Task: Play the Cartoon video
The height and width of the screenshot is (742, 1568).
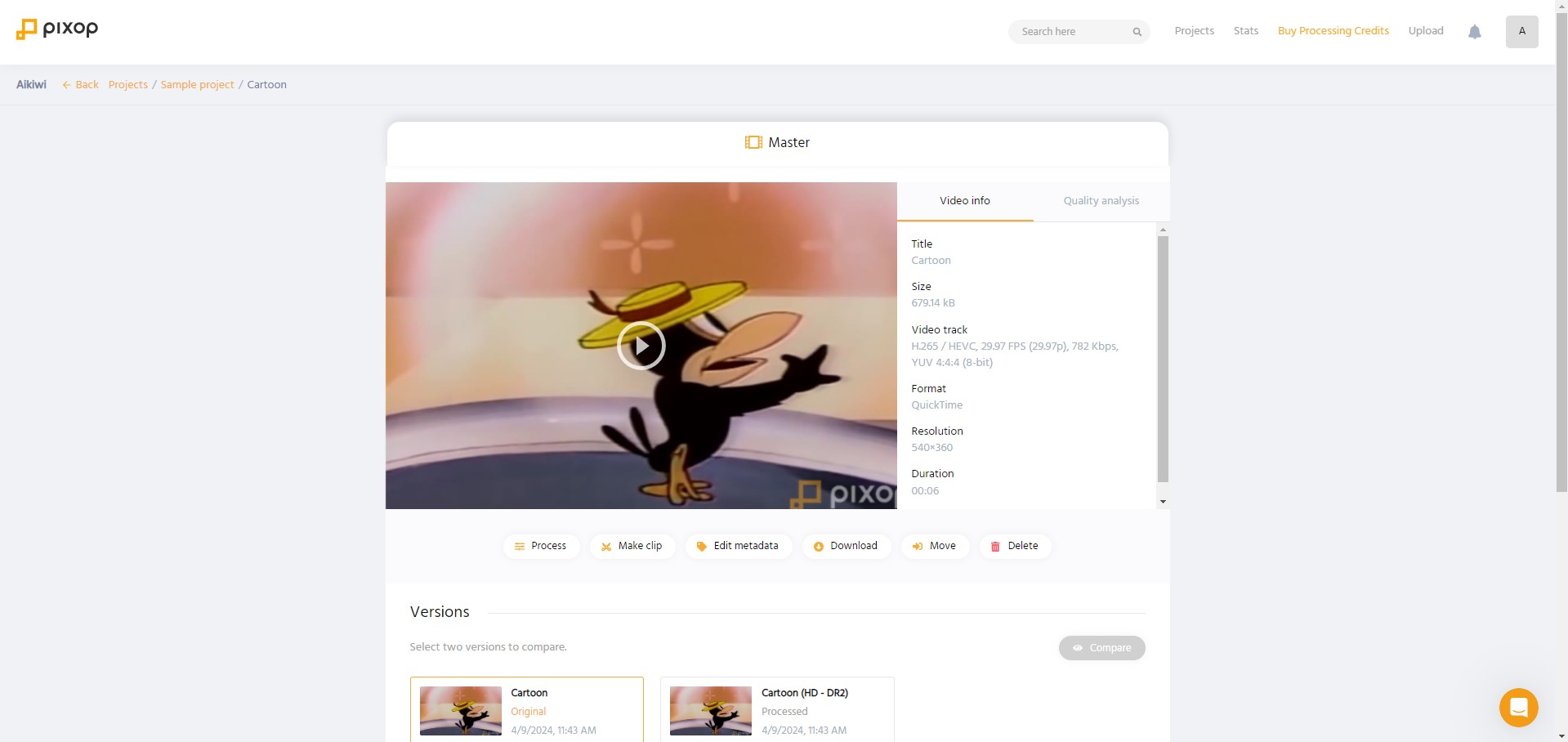Action: (x=641, y=346)
